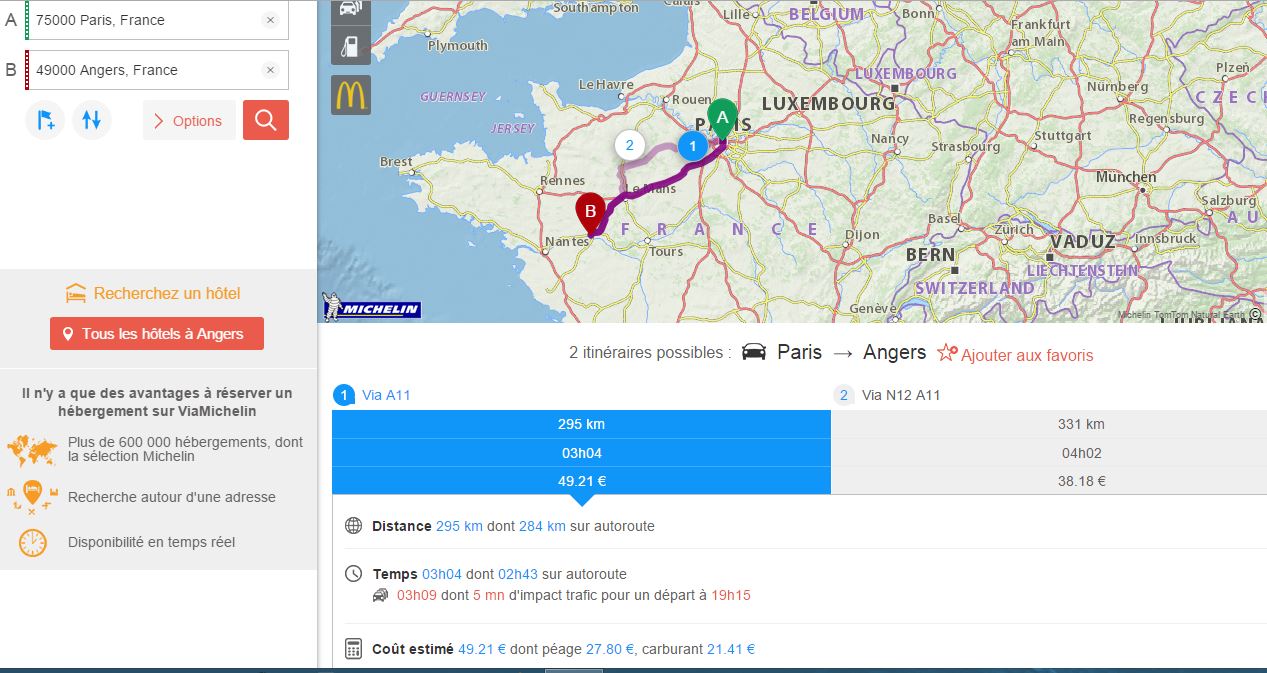This screenshot has height=673, width=1267.
Task: Toggle gas stations layer on the map
Action: [x=350, y=45]
